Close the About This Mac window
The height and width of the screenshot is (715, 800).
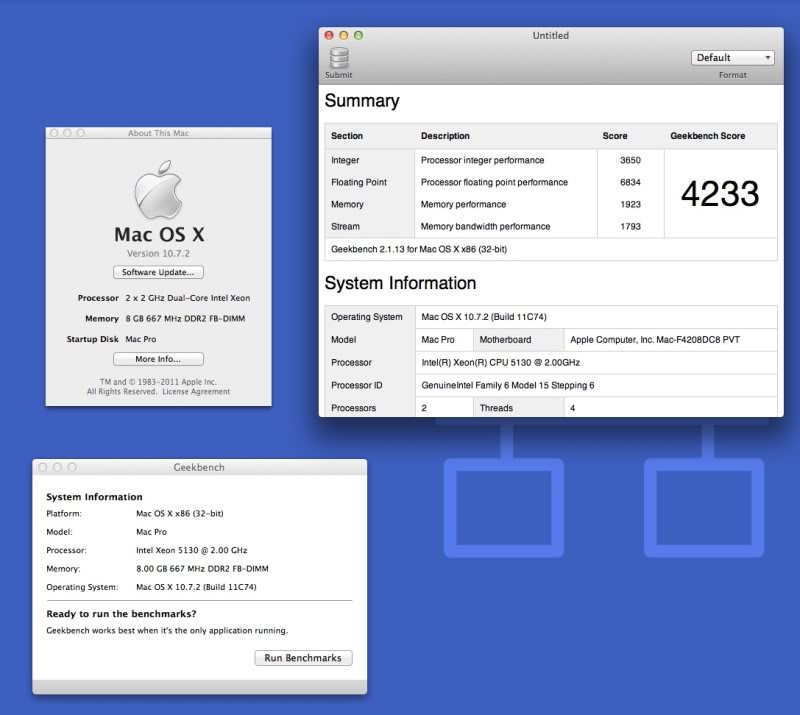tap(54, 133)
